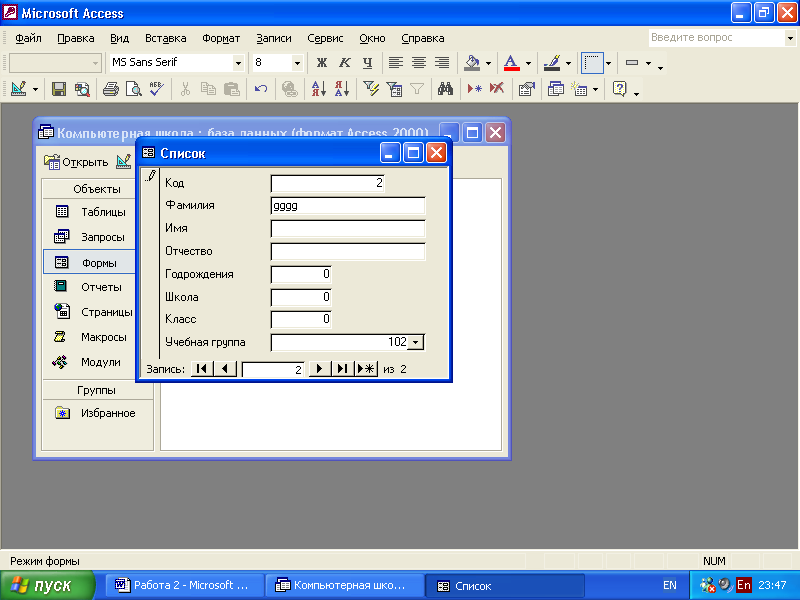
Task: Switch to Работа 2 - Microsoft taskbar item
Action: tap(184, 585)
